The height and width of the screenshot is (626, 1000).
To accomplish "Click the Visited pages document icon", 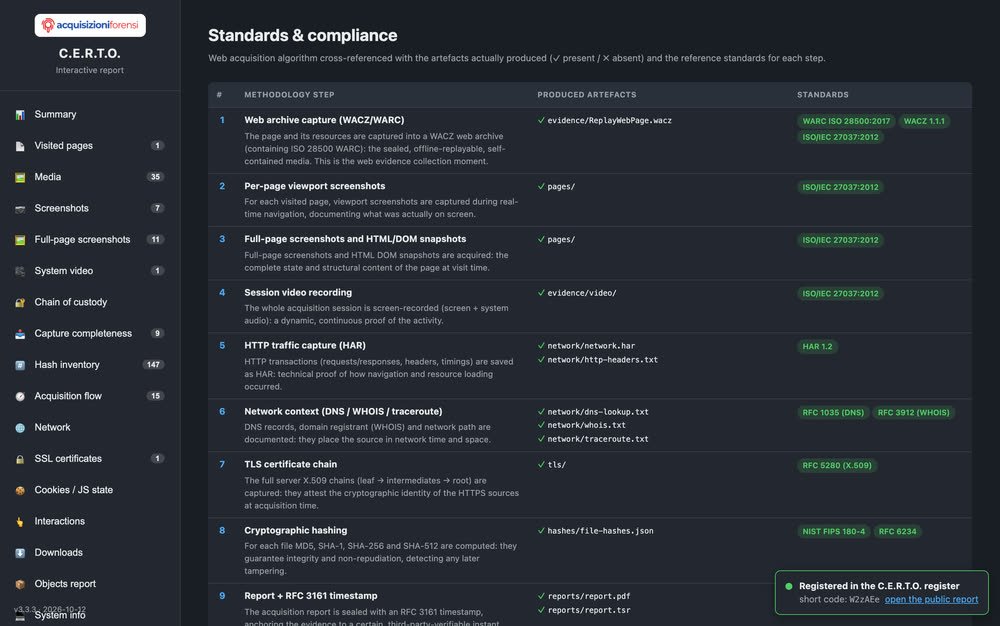I will (x=20, y=146).
